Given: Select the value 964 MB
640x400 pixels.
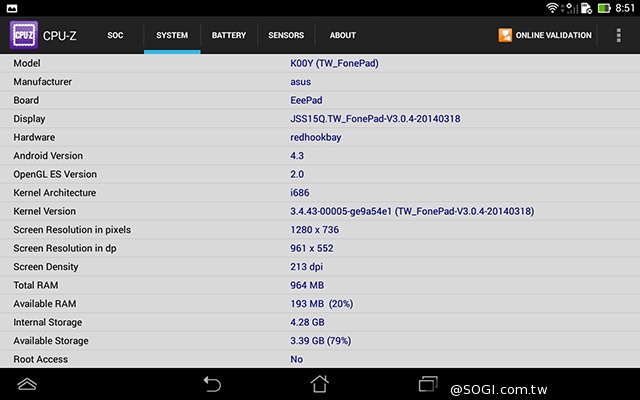Looking at the screenshot, I should click(307, 285).
